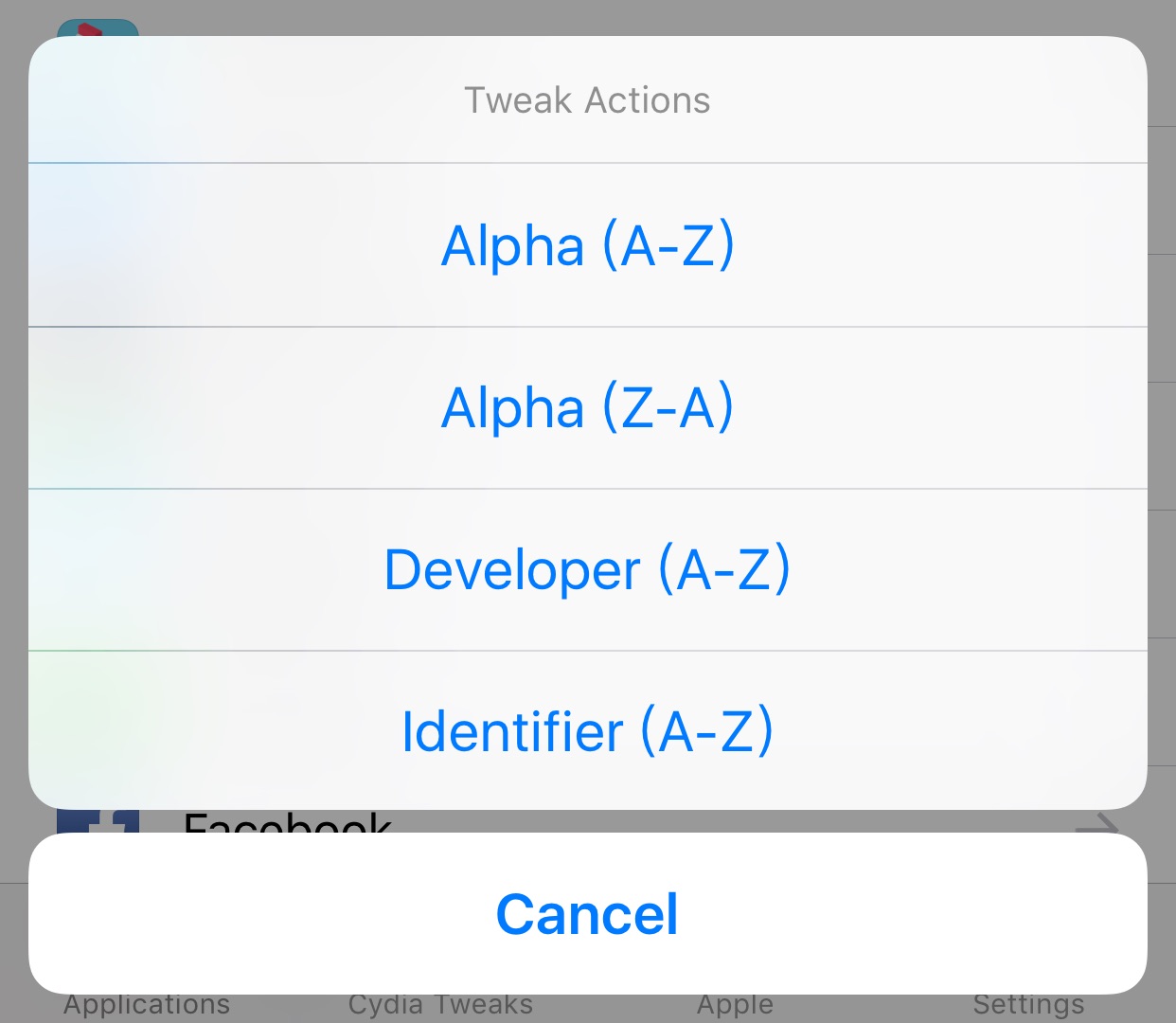Tap the dimmed strip between the sheet and Cancel
1176x1023 pixels.
(588, 821)
